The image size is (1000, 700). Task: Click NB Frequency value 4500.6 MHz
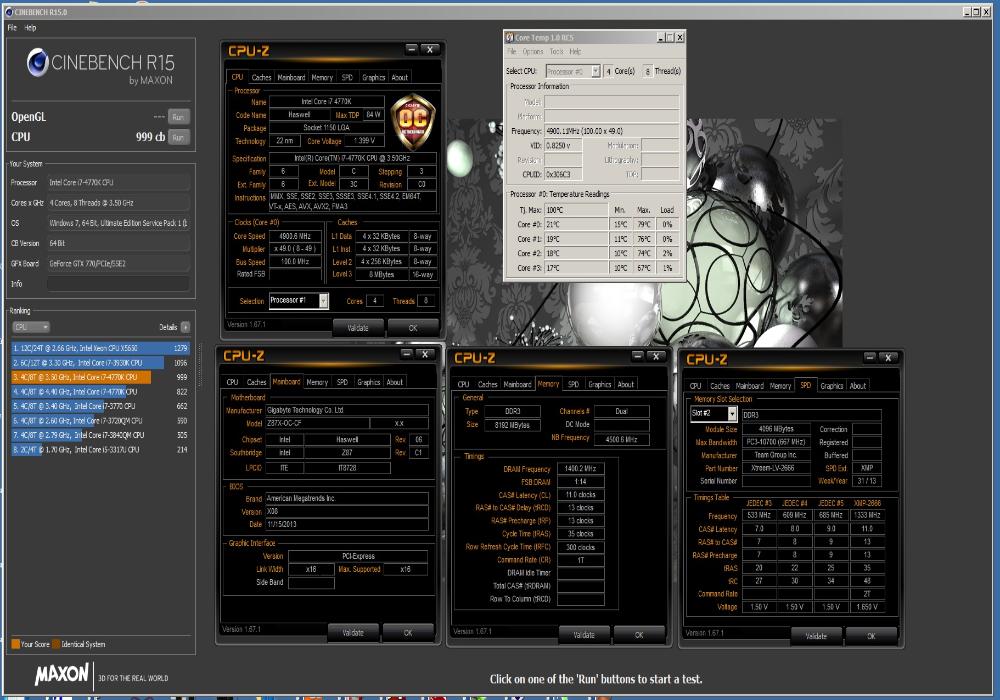pos(621,439)
